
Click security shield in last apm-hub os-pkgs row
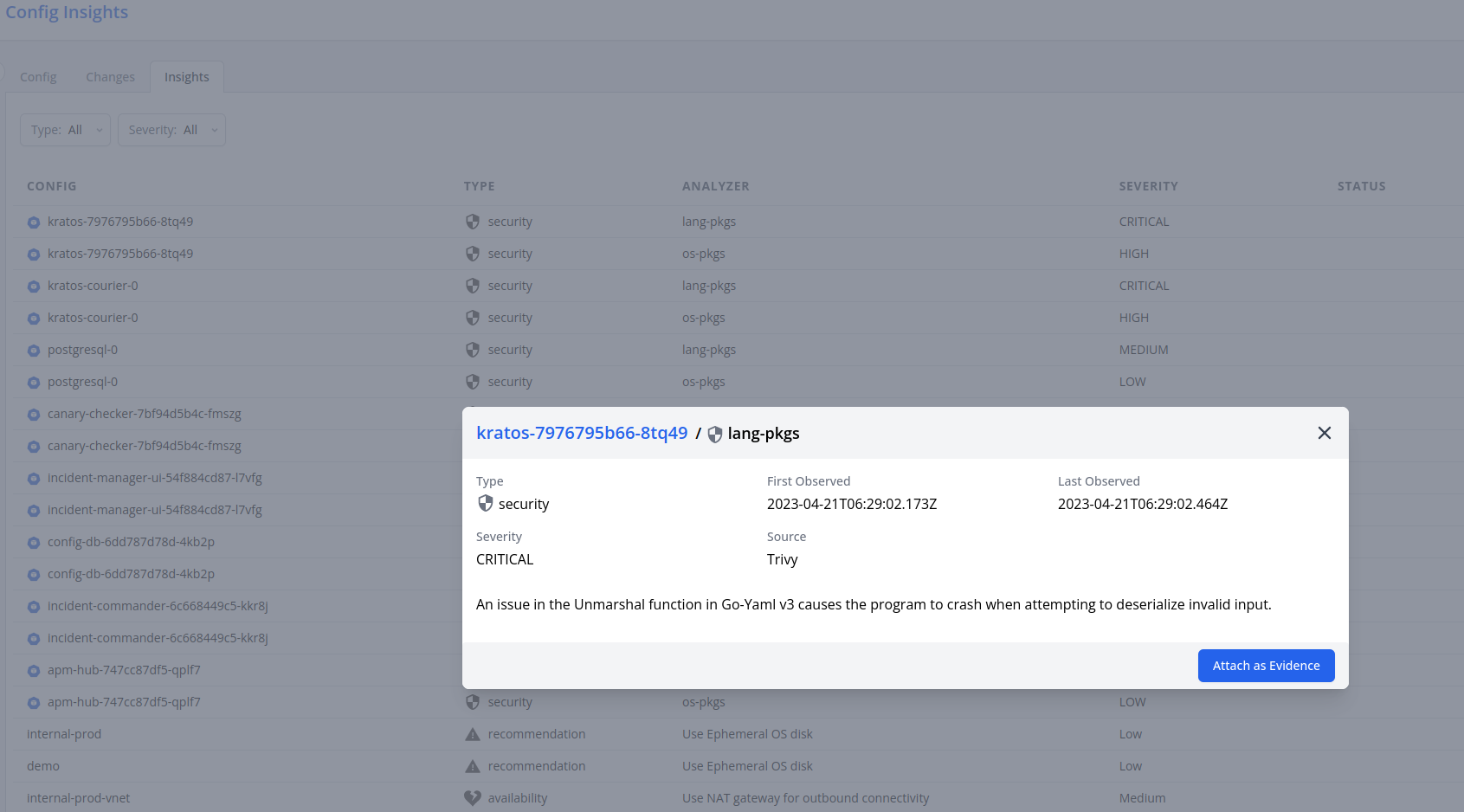(473, 702)
